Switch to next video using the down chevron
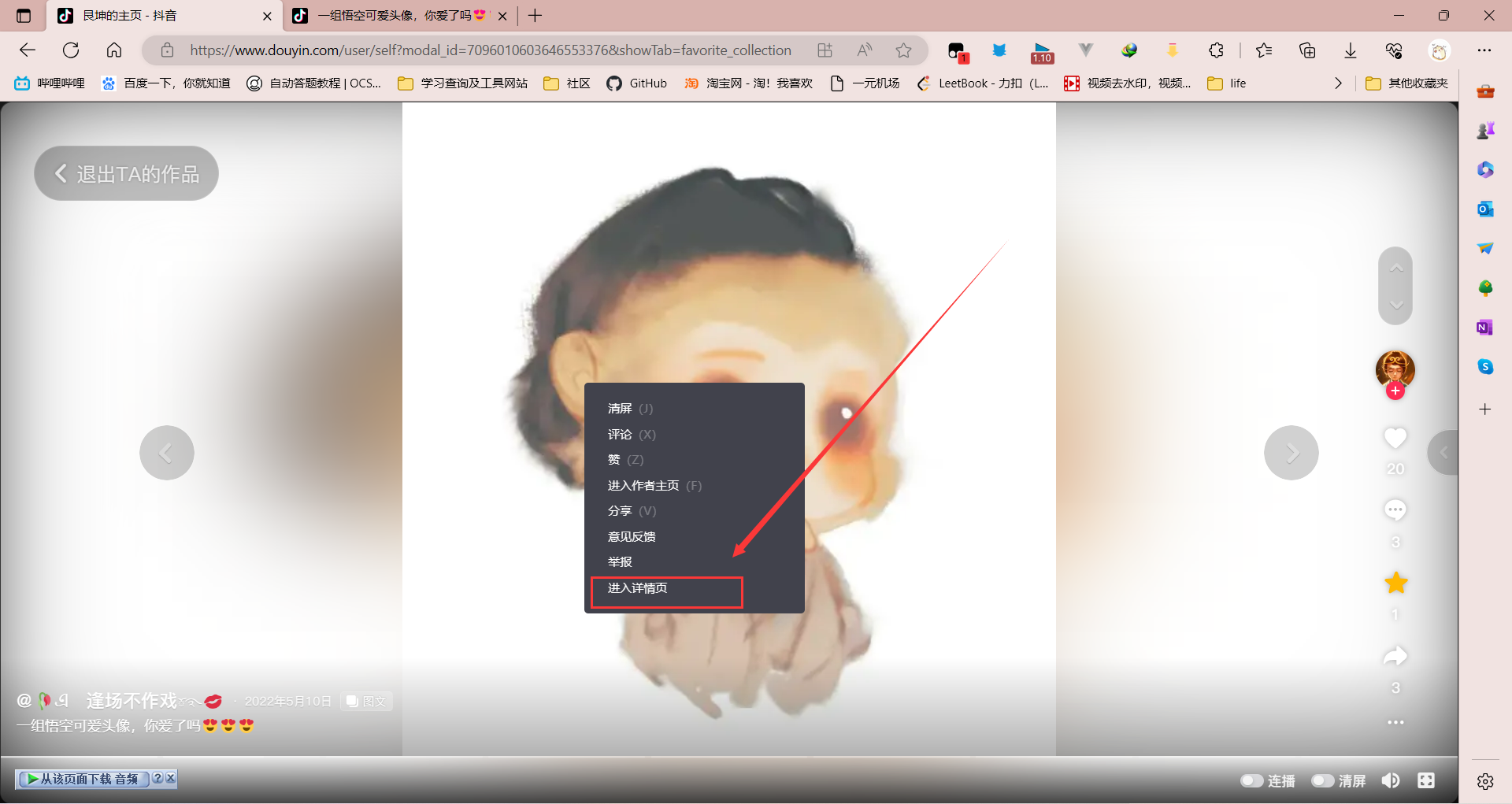This screenshot has height=804, width=1512. point(1396,305)
